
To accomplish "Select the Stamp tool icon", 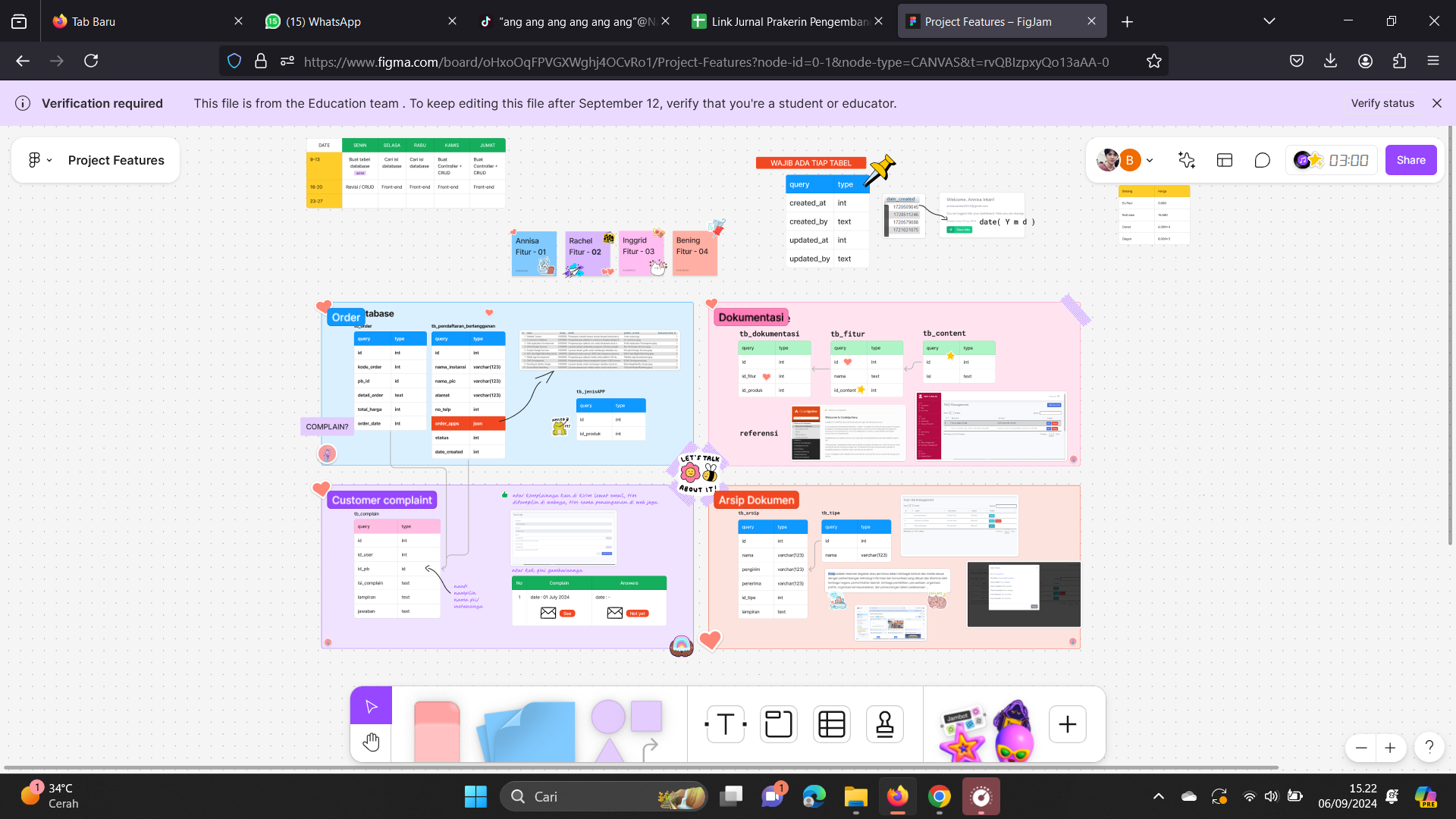I will tap(885, 724).
